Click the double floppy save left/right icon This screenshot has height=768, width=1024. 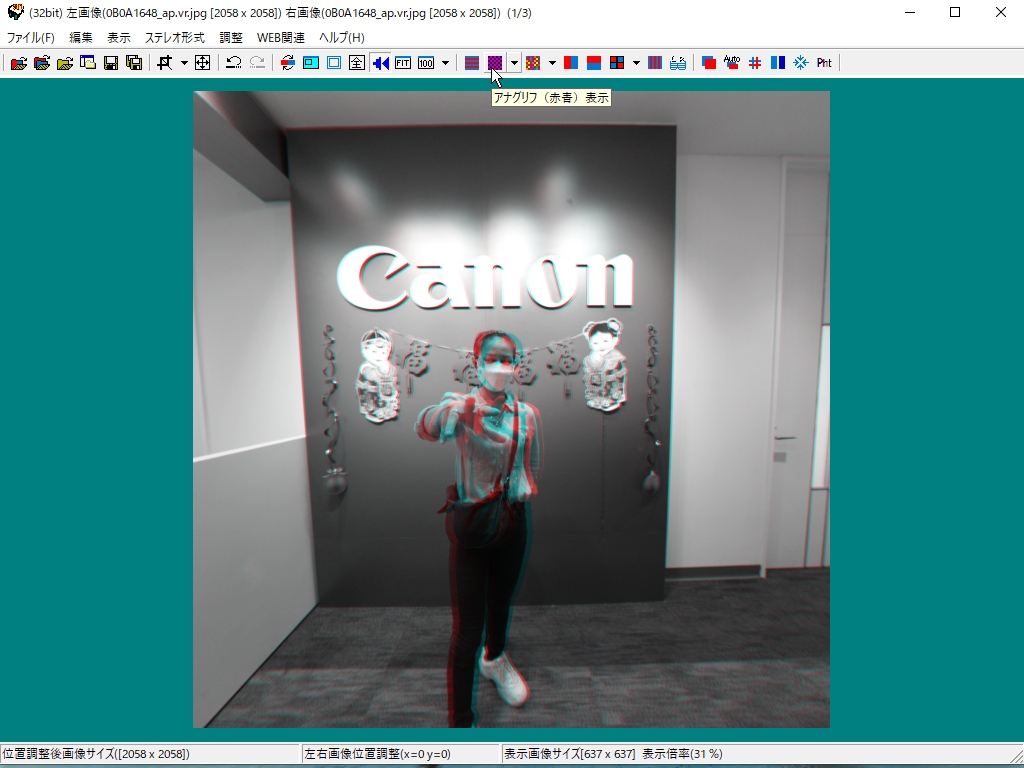(x=134, y=63)
